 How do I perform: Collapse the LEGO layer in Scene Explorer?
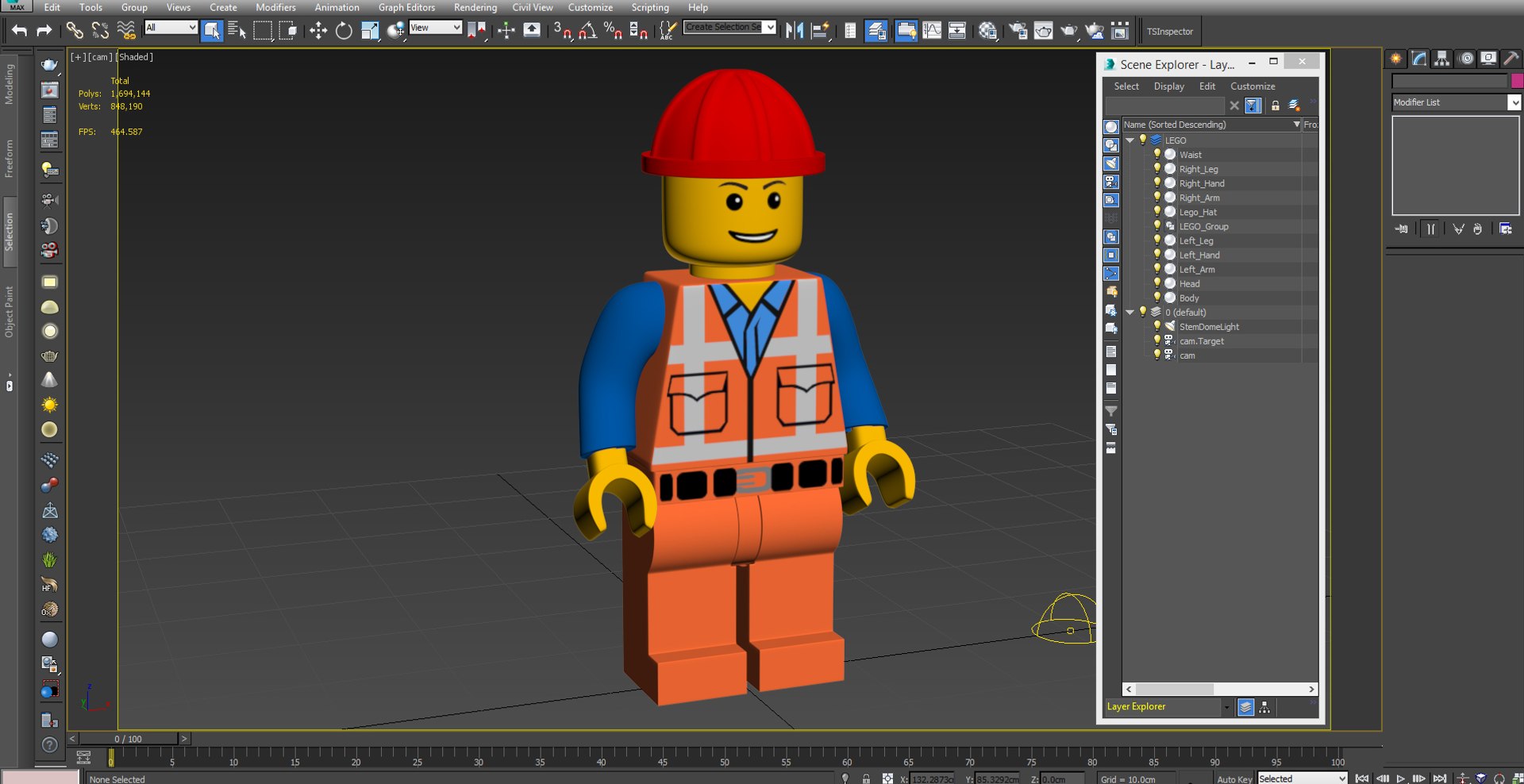pos(1130,140)
